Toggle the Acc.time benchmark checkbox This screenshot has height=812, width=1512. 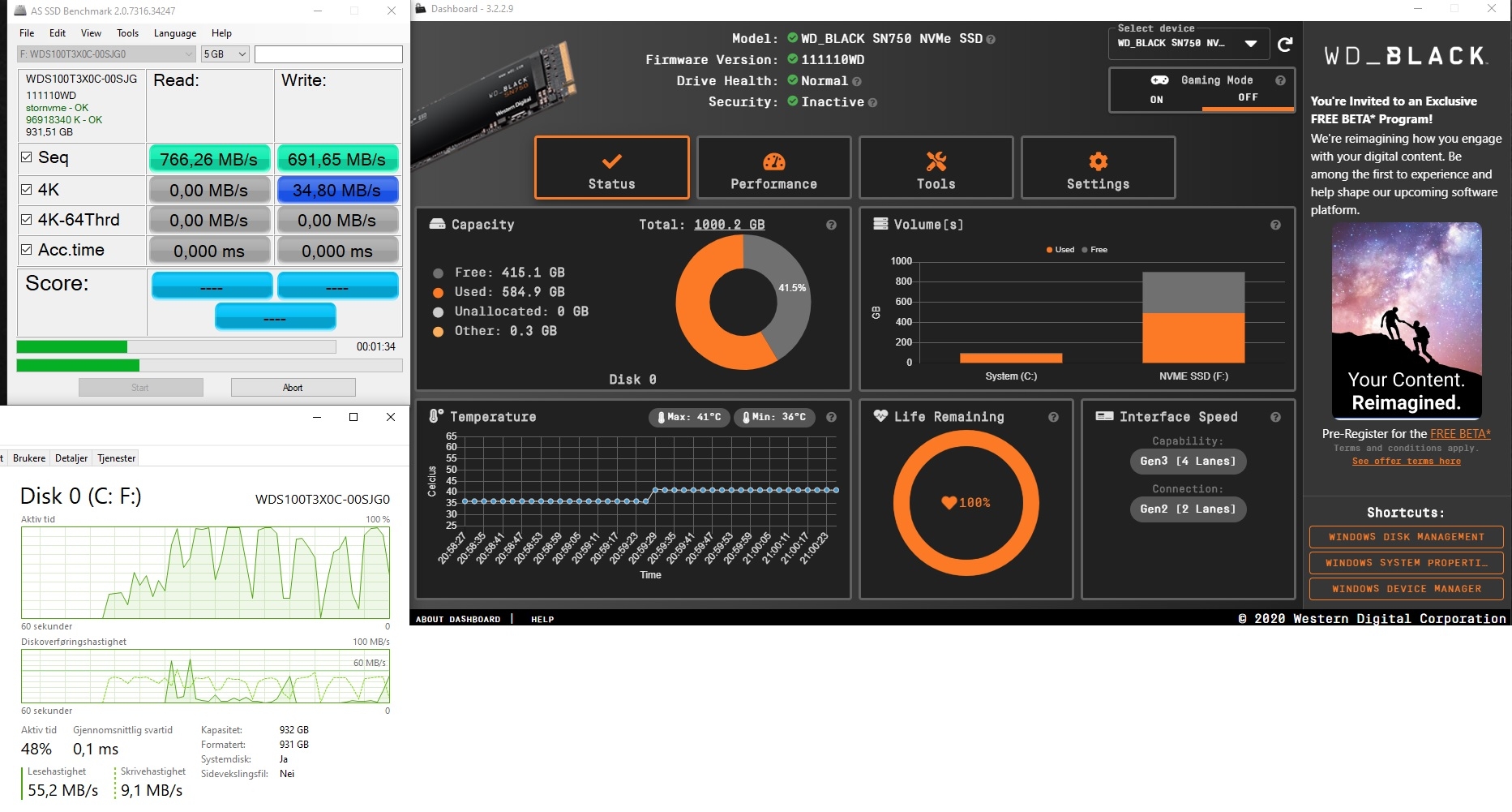coord(27,250)
